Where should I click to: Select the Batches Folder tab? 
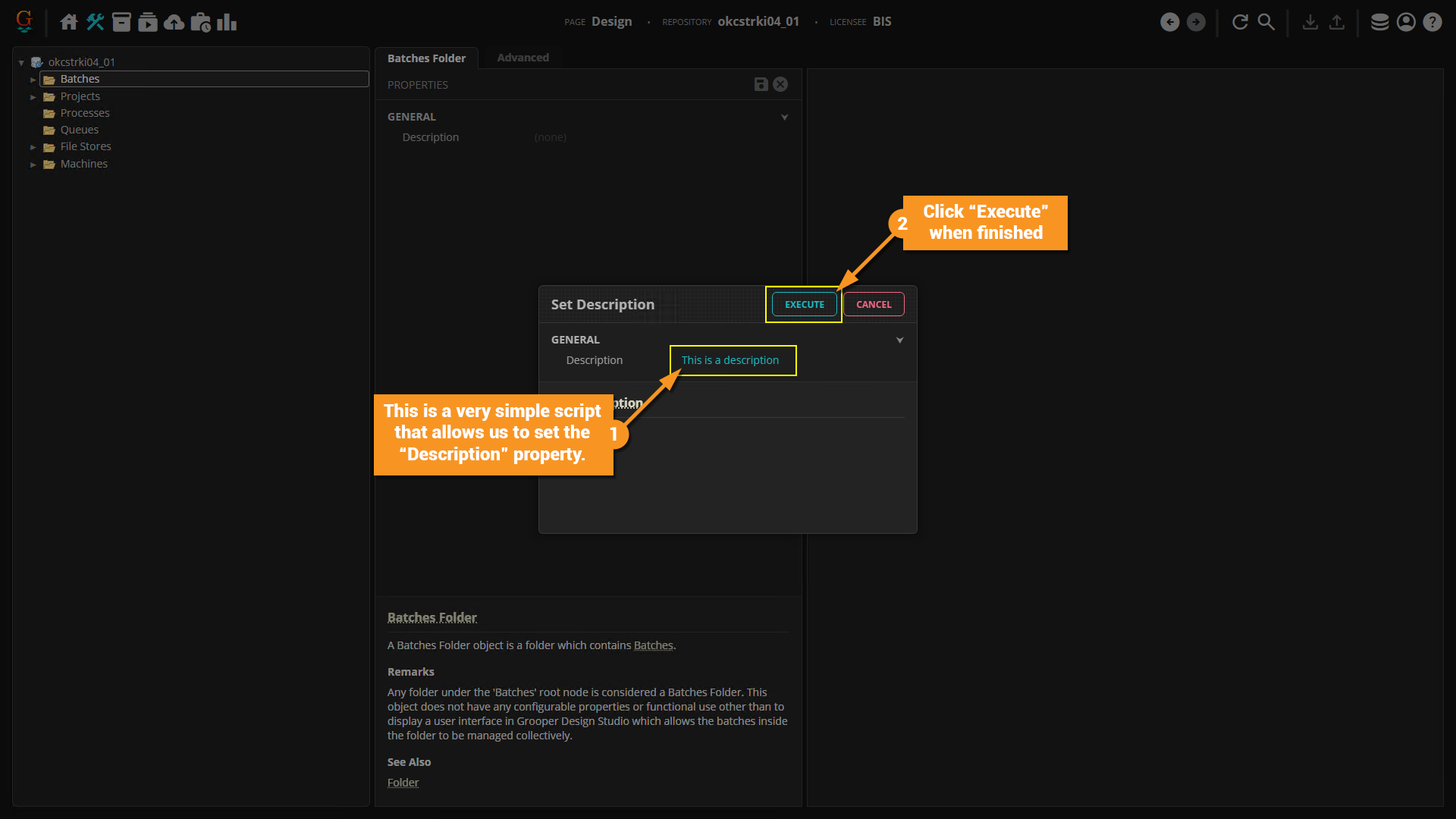click(x=426, y=58)
